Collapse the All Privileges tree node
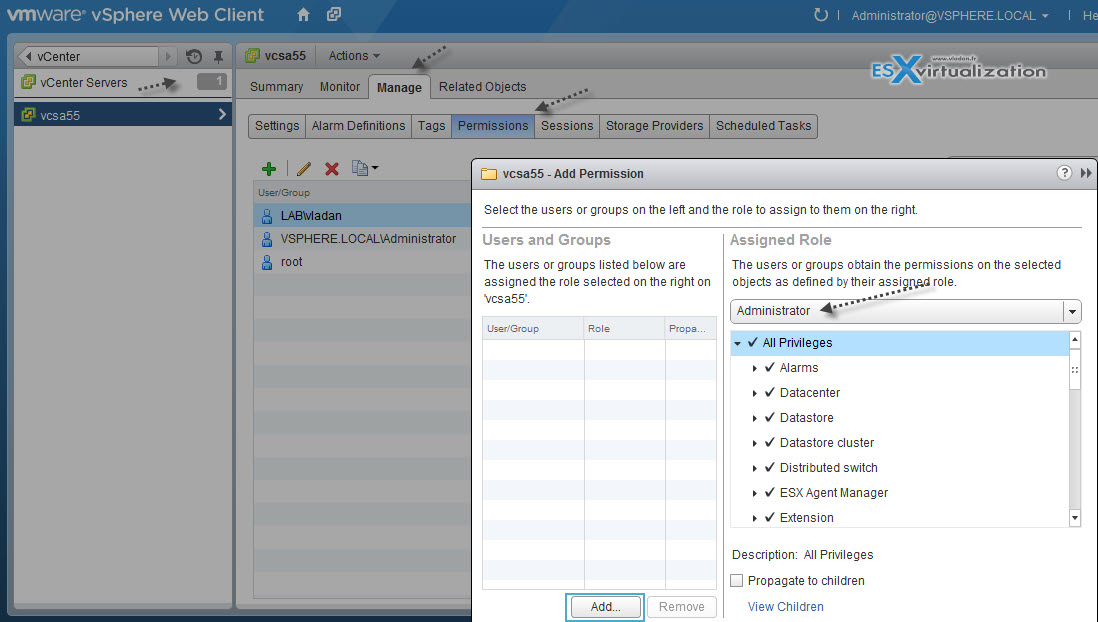Viewport: 1098px width, 622px height. pos(737,343)
